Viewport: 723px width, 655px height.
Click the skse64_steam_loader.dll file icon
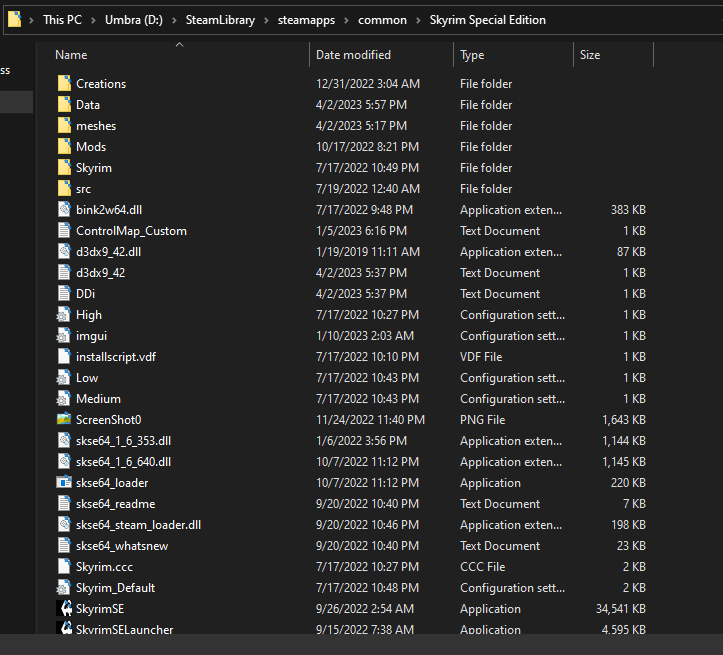click(64, 524)
